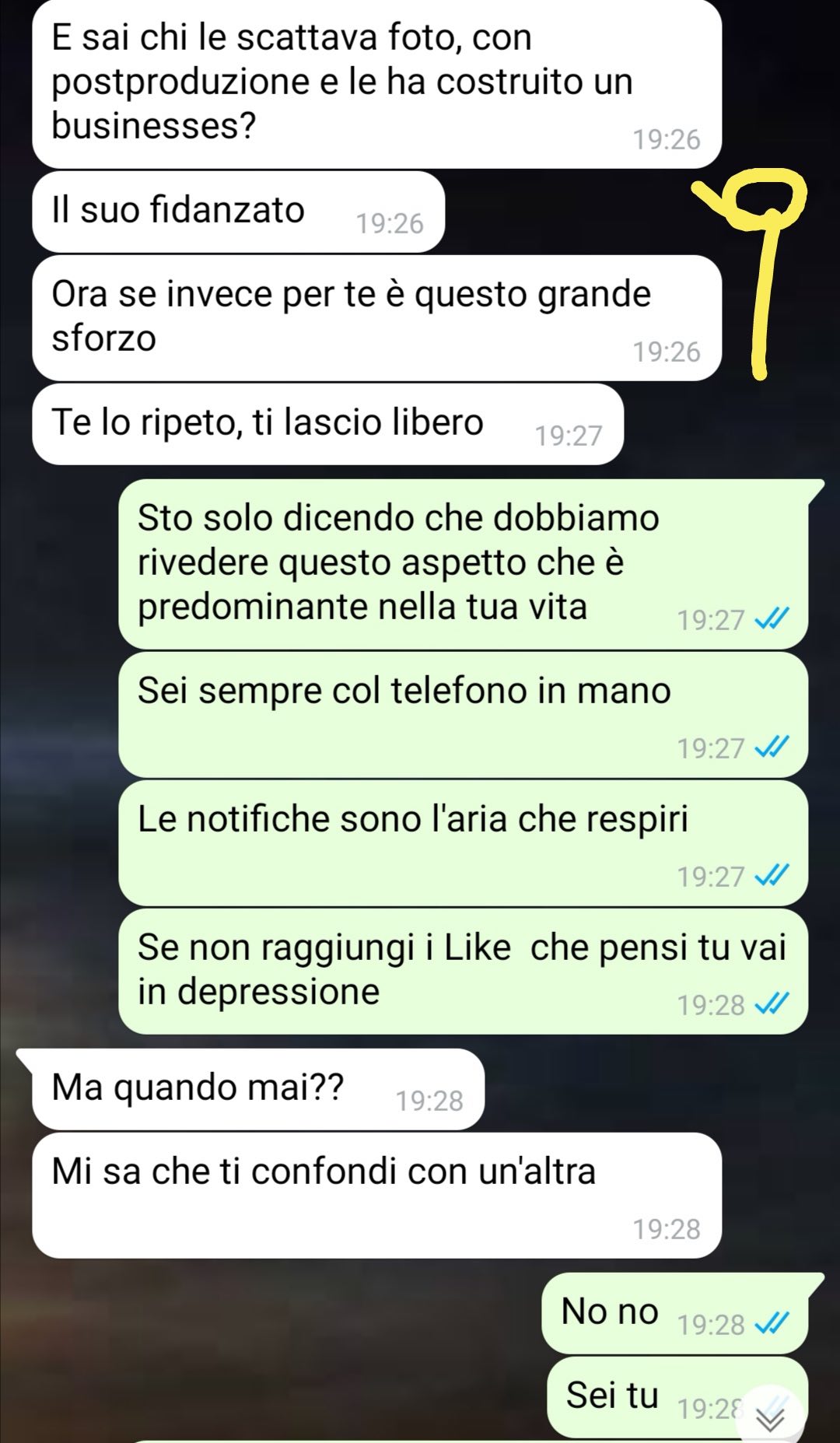Select the 'Il suo fidanzato' message bubble
Image resolution: width=840 pixels, height=1443 pixels.
pyautogui.click(x=238, y=212)
